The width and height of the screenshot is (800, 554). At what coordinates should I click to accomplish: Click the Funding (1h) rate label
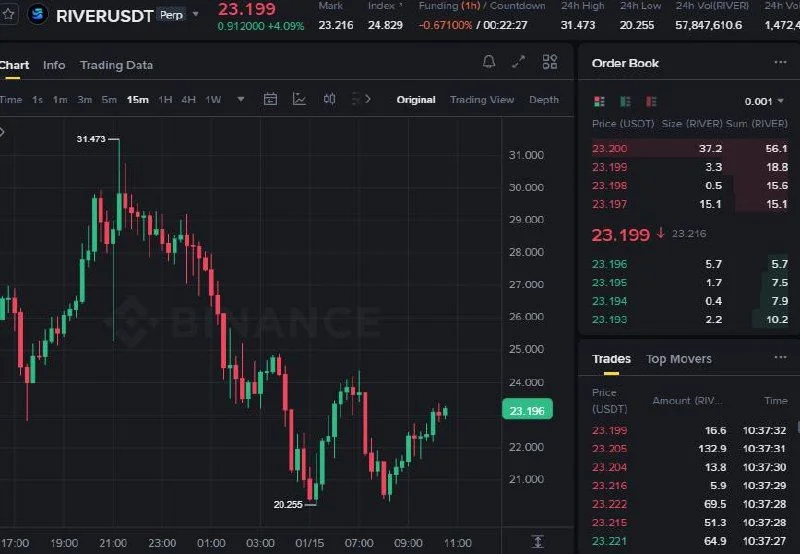tap(449, 6)
